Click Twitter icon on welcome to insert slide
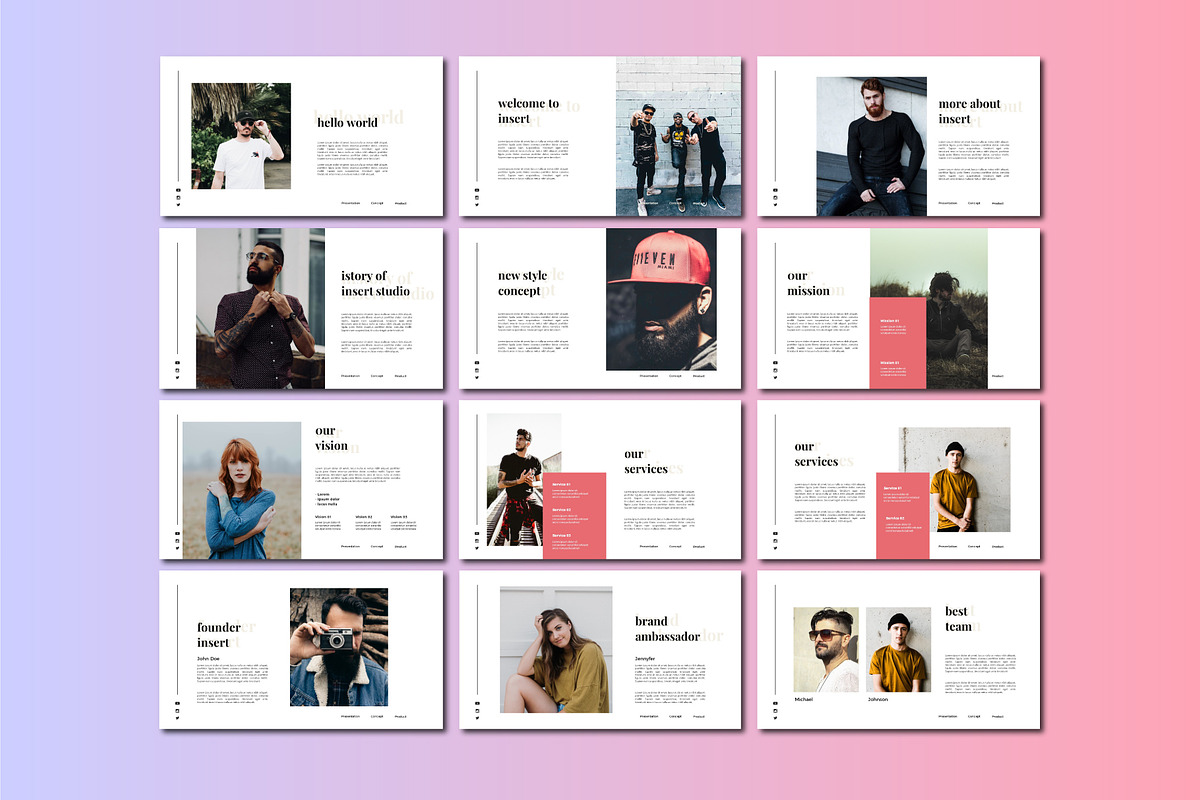Viewport: 1200px width, 800px height. click(x=477, y=205)
